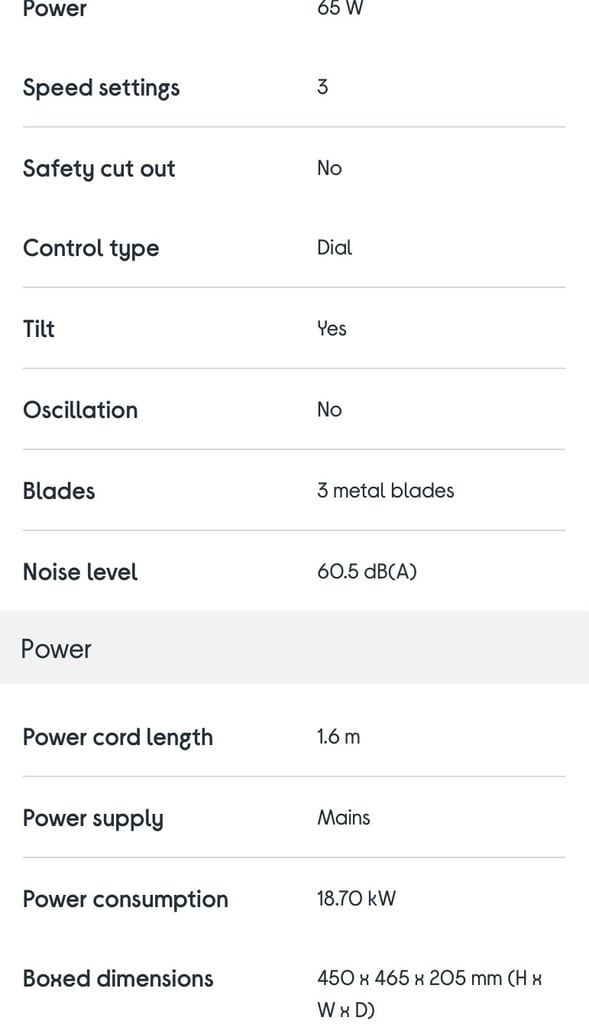
Task: Click the 3 metal blades value
Action: click(385, 490)
